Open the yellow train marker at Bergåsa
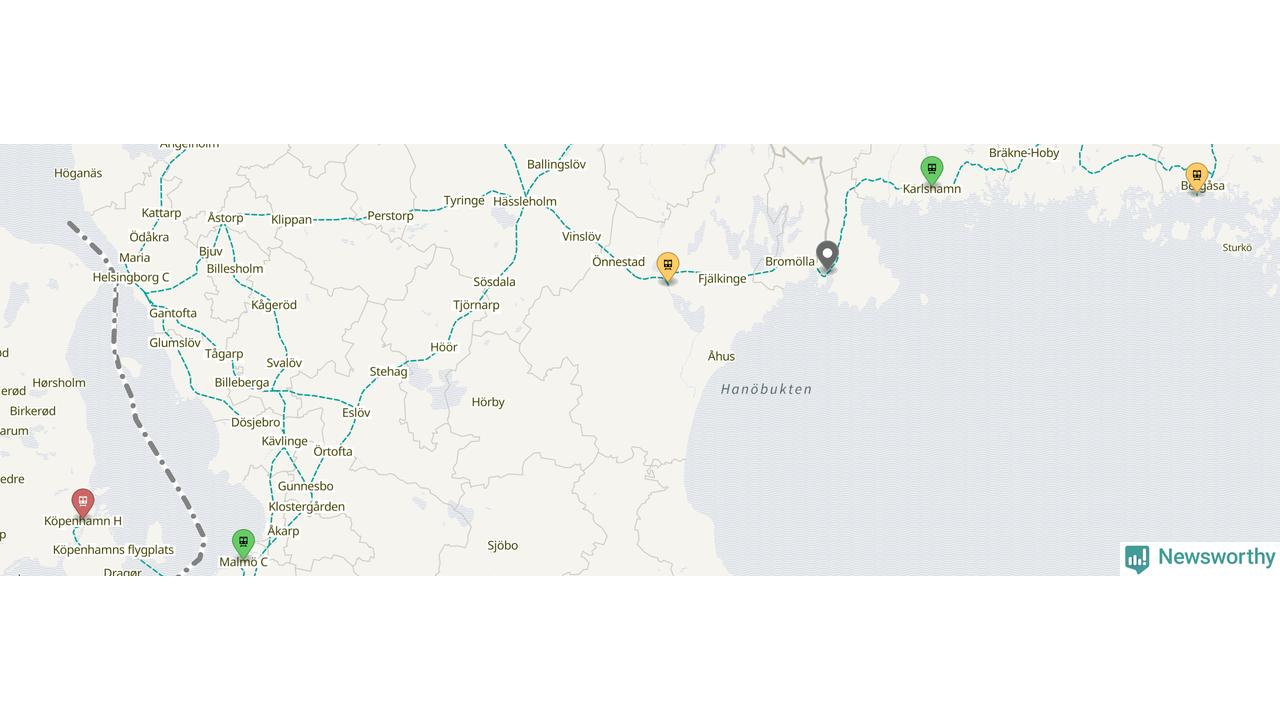Screen dimensions: 1280x720 coord(1197,178)
